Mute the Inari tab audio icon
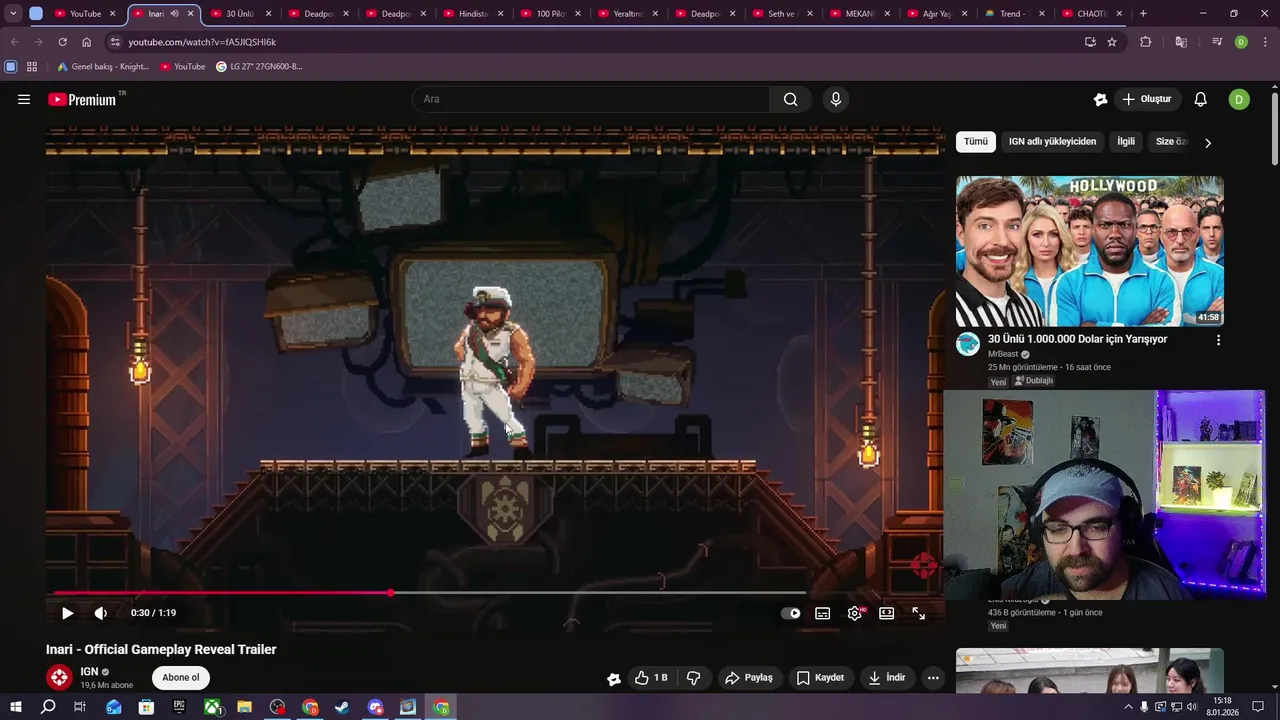This screenshot has height=720, width=1280. (174, 14)
